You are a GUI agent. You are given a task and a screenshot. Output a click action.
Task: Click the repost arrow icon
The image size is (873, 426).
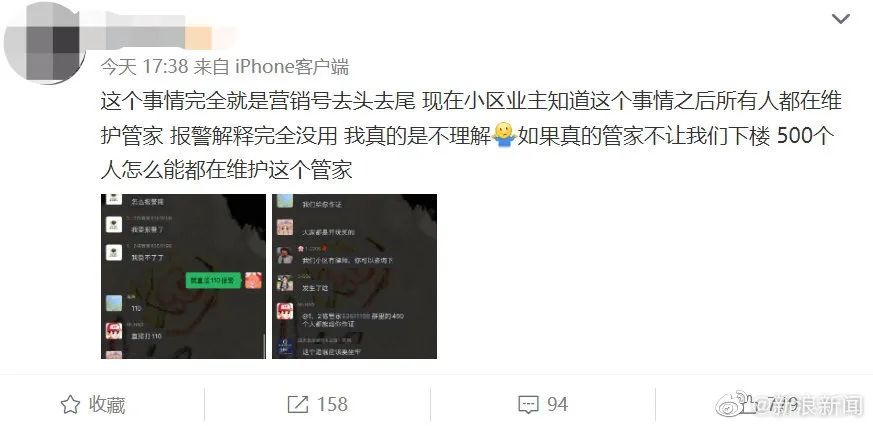pyautogui.click(x=298, y=405)
